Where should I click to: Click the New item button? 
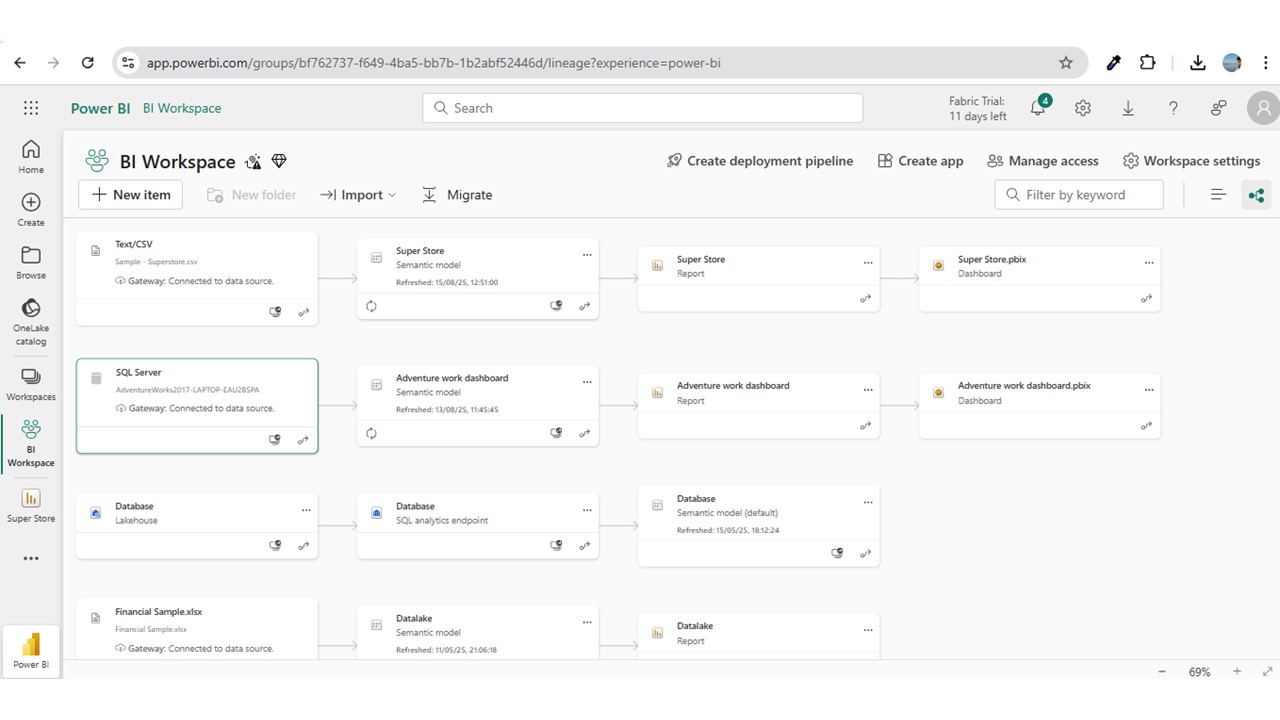coord(131,195)
